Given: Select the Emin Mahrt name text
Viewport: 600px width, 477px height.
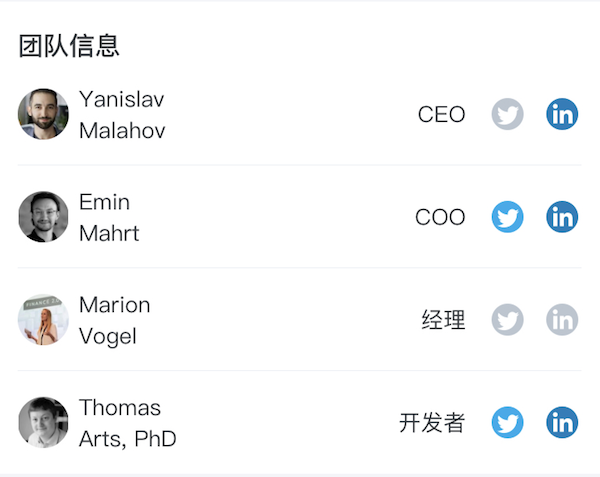Looking at the screenshot, I should [x=109, y=217].
